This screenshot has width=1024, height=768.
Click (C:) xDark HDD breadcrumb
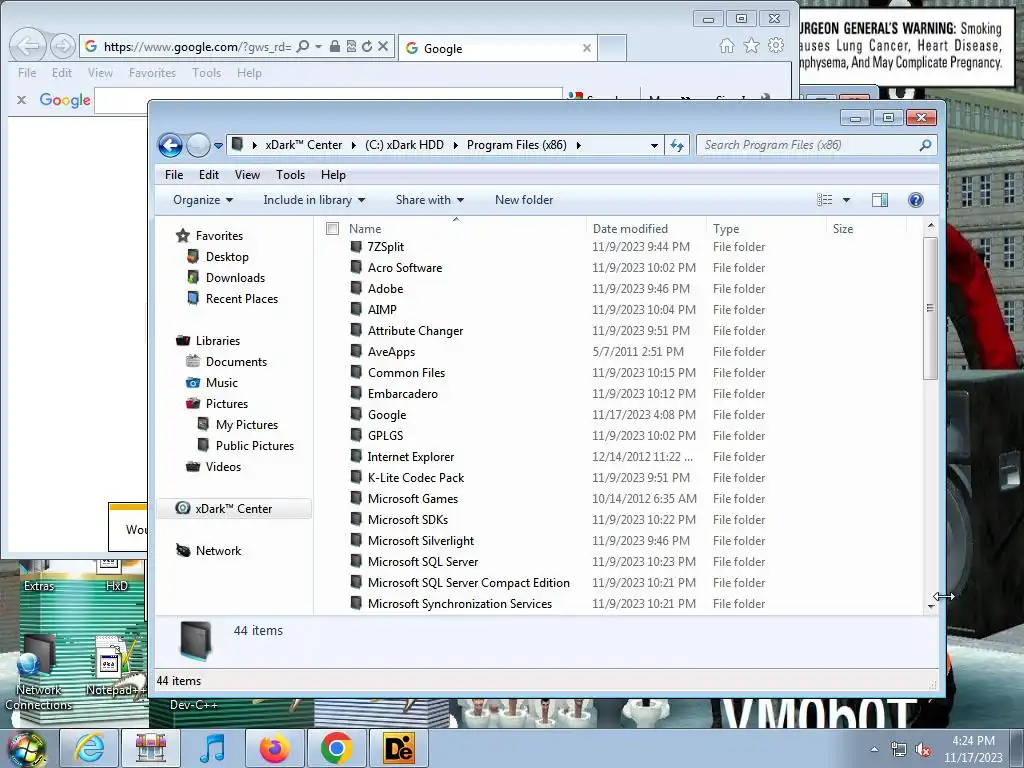coord(404,145)
